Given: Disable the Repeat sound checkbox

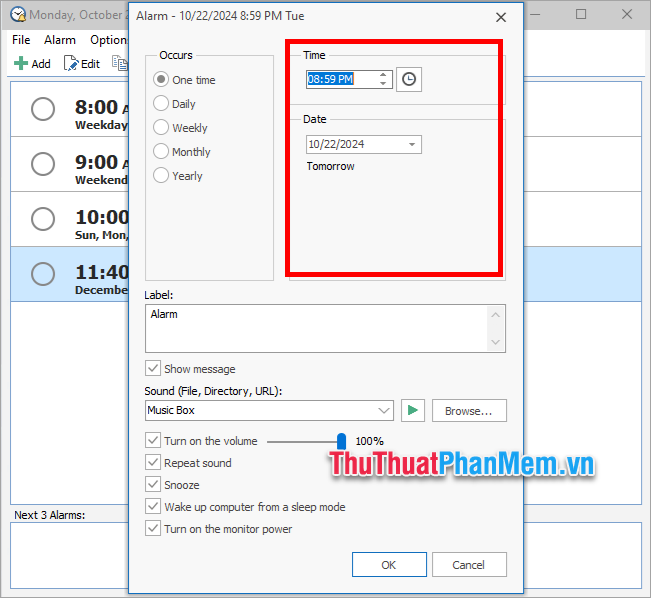Looking at the screenshot, I should [153, 462].
